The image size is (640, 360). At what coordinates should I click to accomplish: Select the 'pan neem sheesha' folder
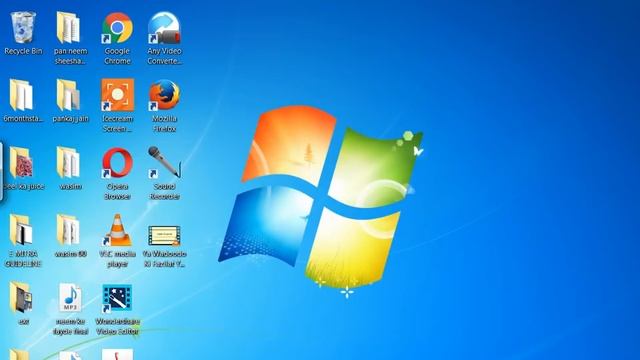70,38
